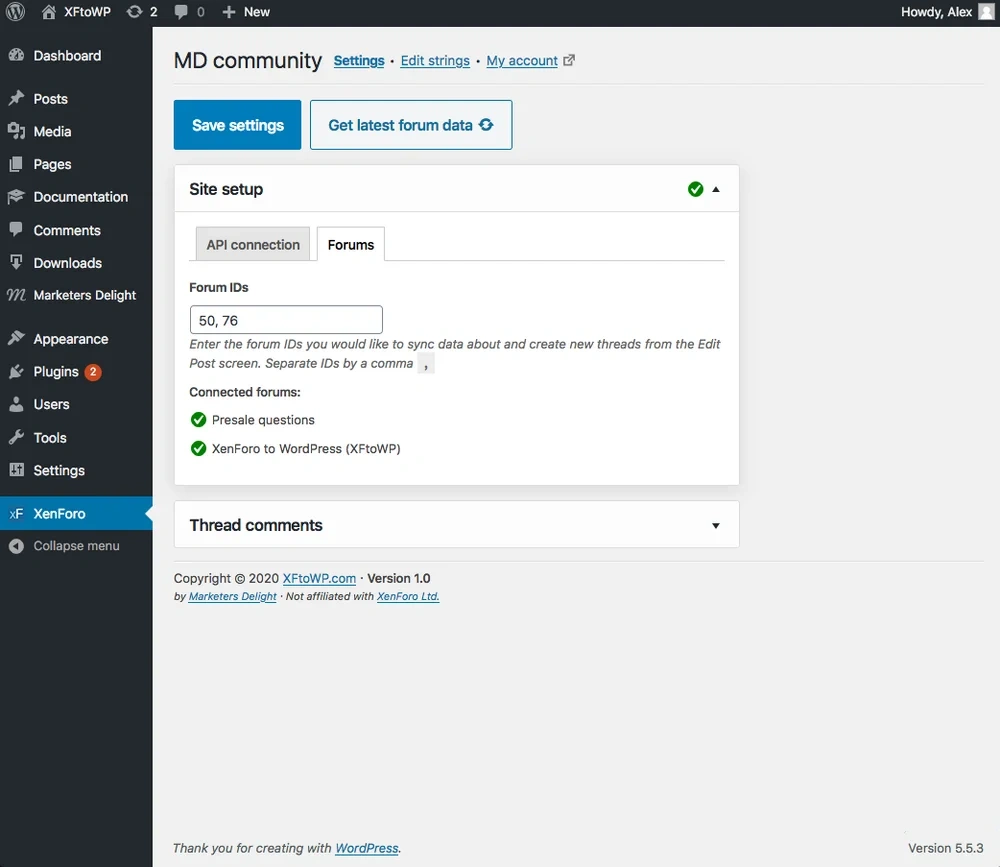1000x867 pixels.
Task: Click Get latest forum data button
Action: pos(411,125)
